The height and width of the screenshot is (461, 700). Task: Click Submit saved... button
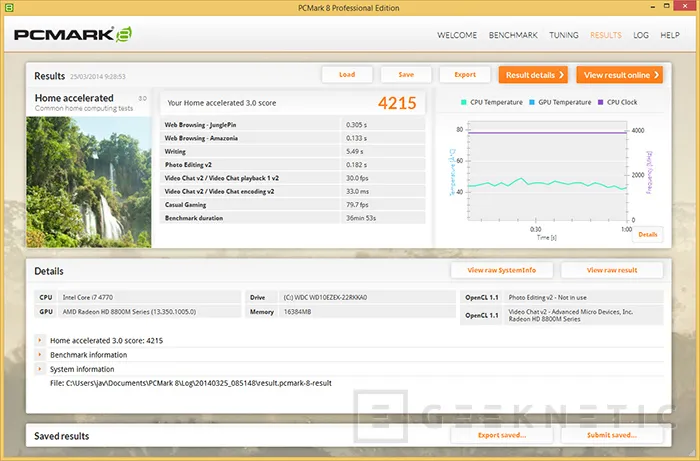[x=612, y=435]
